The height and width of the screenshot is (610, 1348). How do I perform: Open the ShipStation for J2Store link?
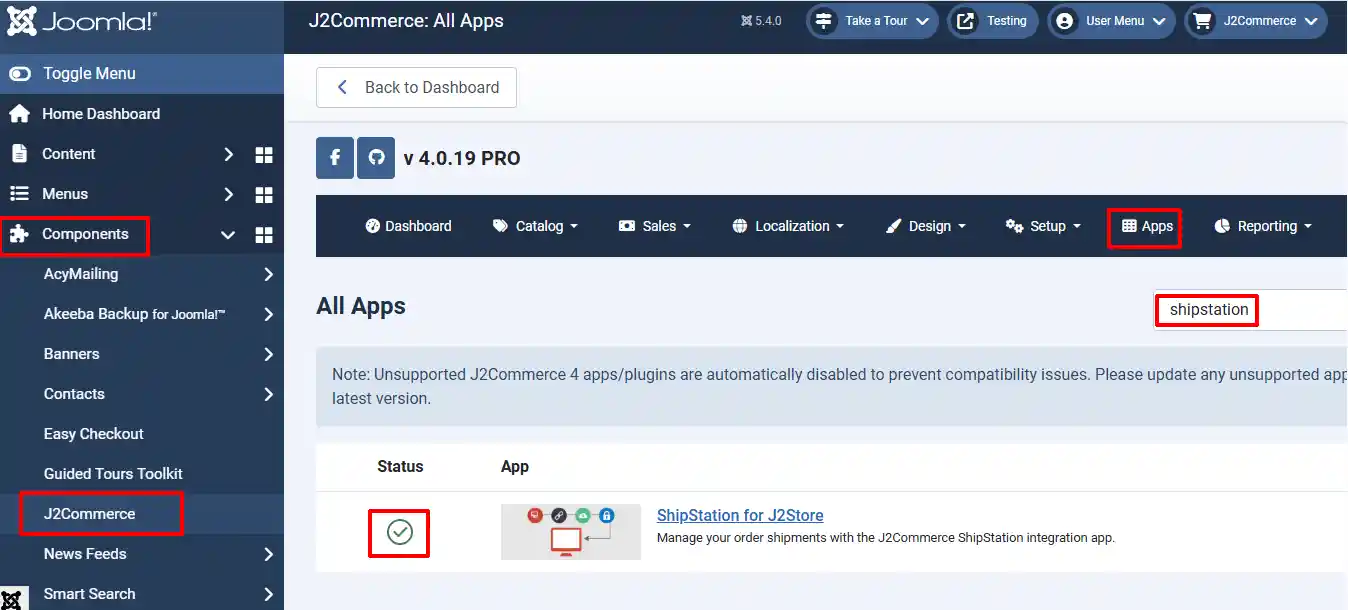pos(740,516)
